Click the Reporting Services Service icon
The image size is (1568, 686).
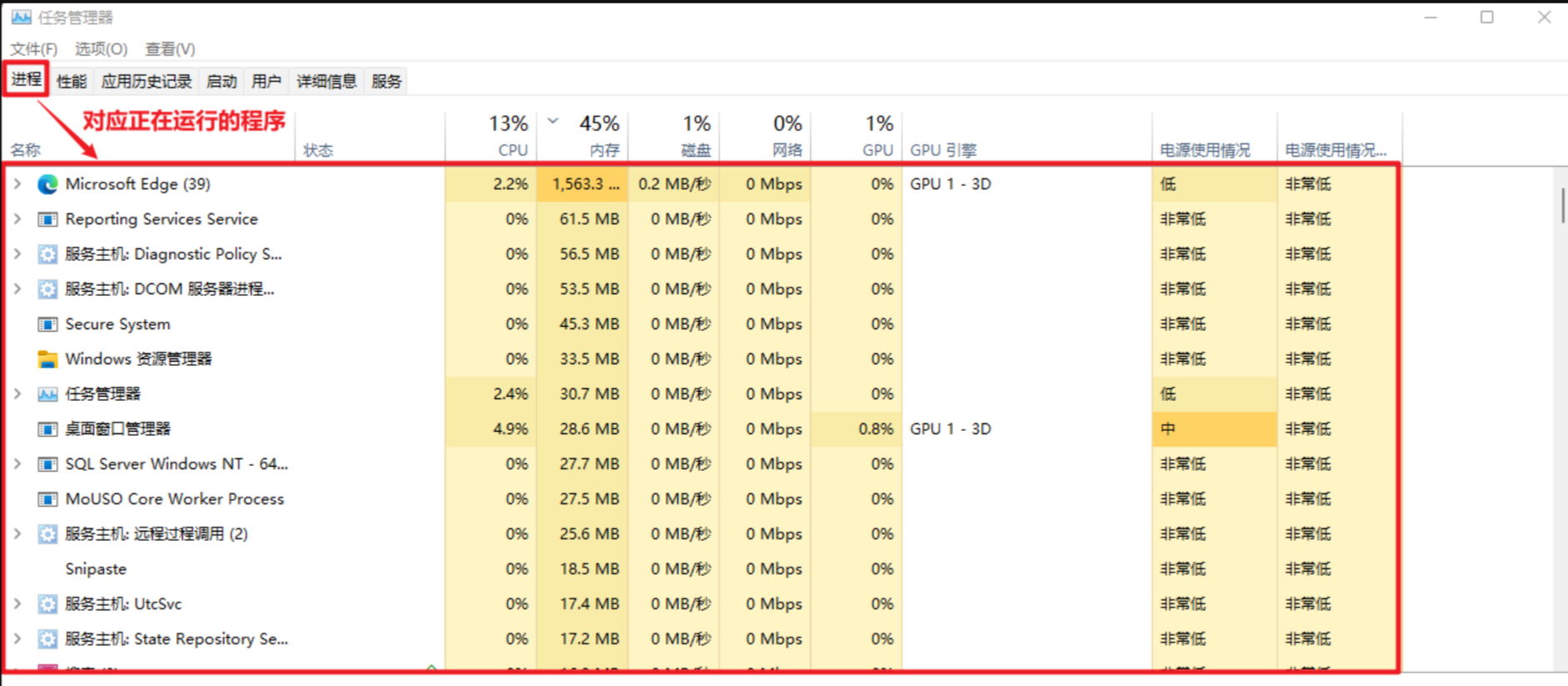(48, 219)
